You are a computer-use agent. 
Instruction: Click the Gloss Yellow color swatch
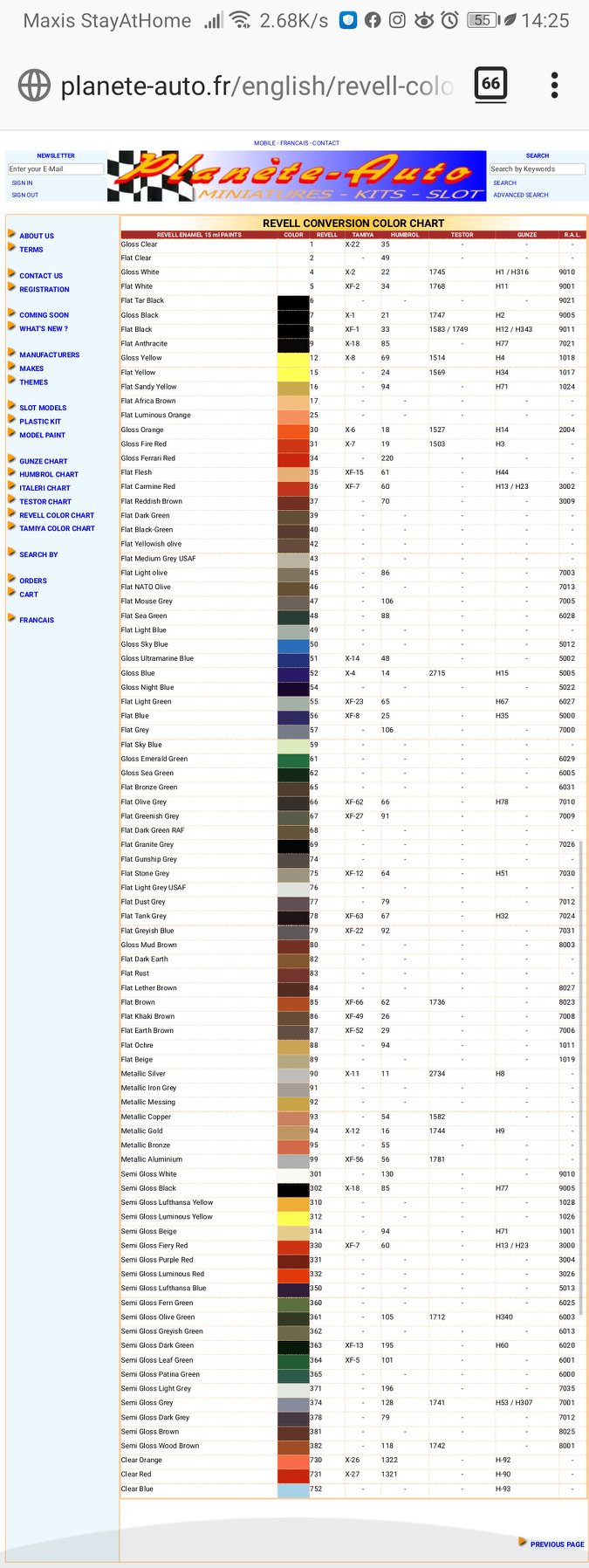pyautogui.click(x=293, y=358)
